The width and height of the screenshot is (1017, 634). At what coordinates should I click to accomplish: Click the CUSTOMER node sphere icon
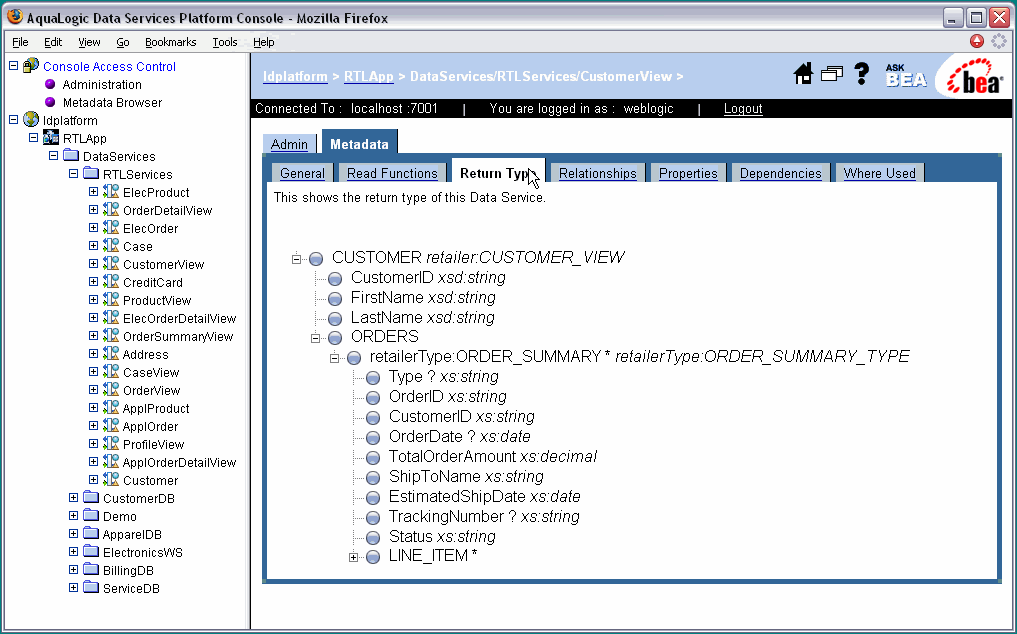[x=316, y=259]
